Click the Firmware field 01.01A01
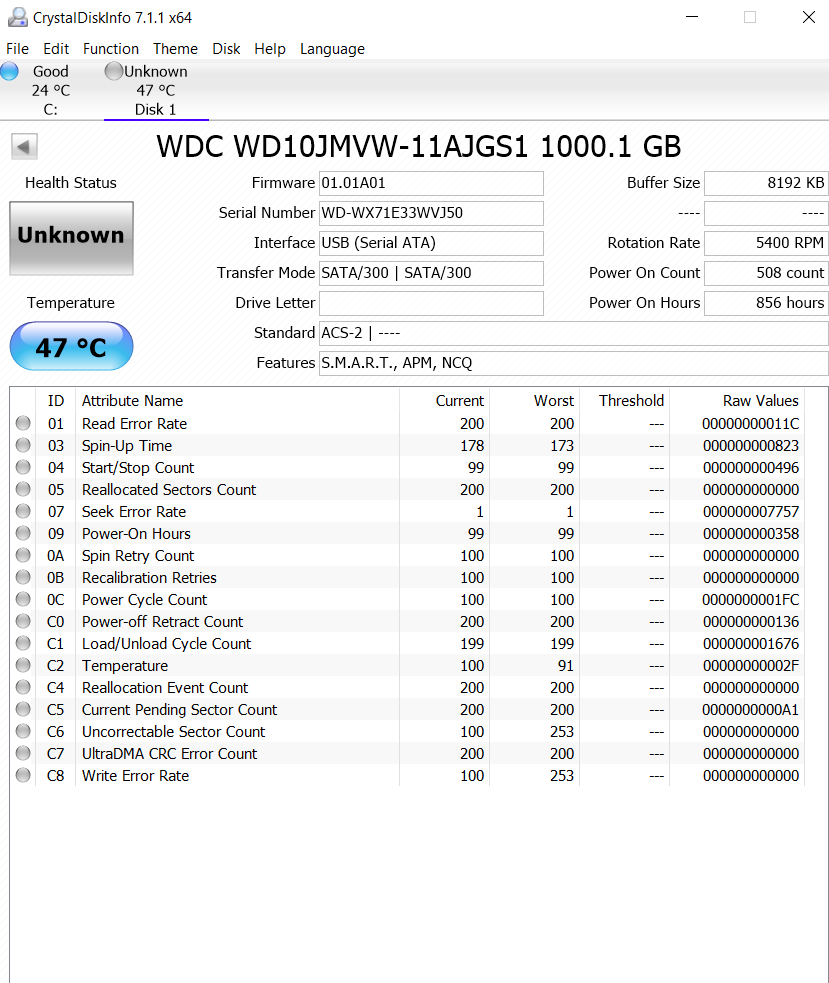 click(431, 183)
